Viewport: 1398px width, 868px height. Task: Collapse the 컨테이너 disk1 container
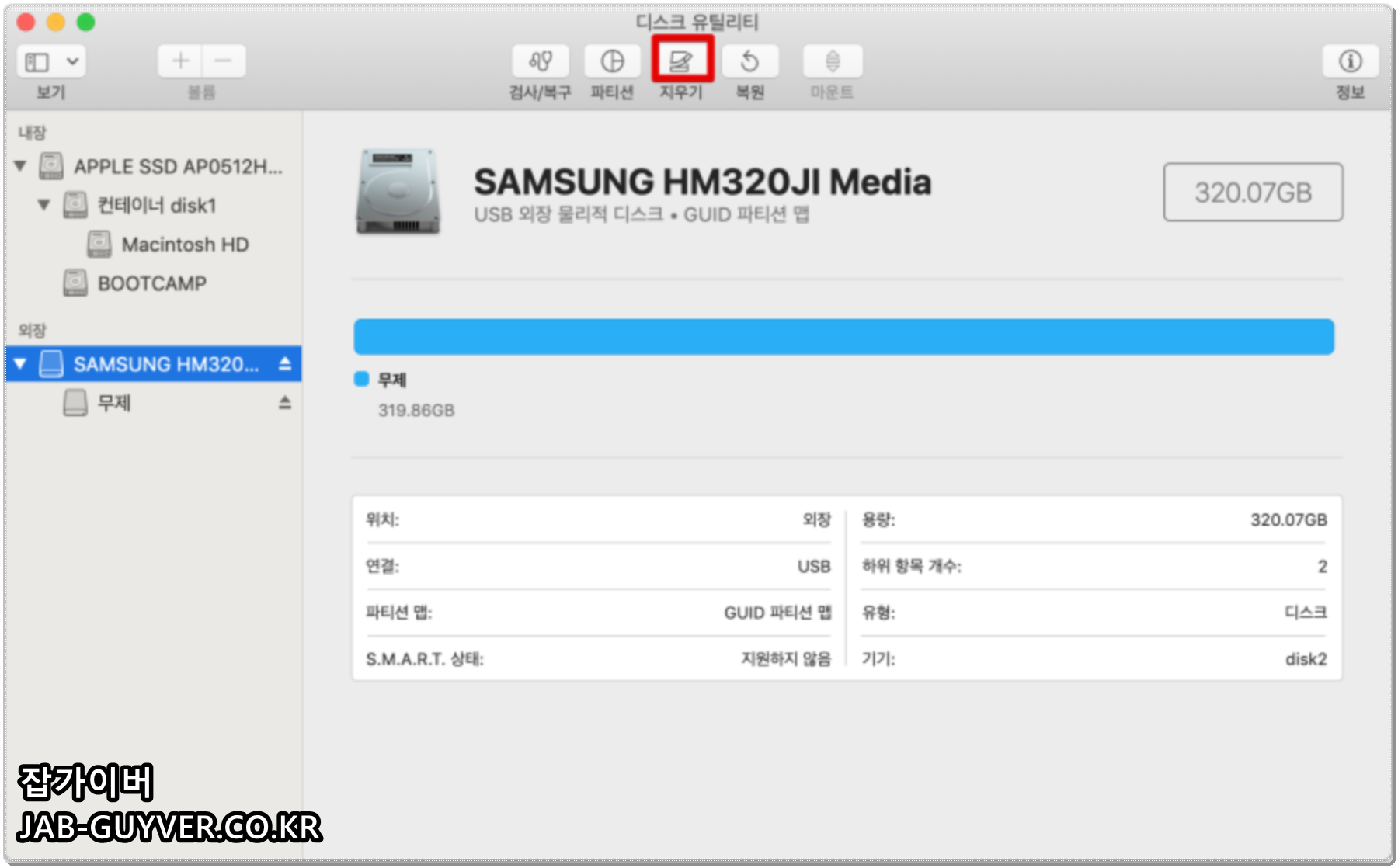pyautogui.click(x=44, y=205)
